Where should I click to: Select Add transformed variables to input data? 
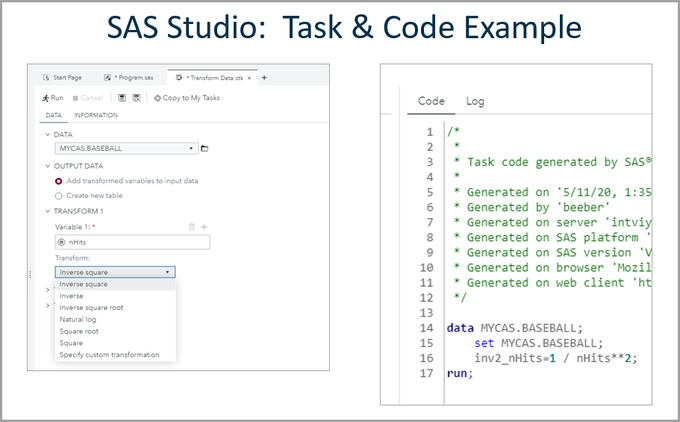(x=59, y=181)
